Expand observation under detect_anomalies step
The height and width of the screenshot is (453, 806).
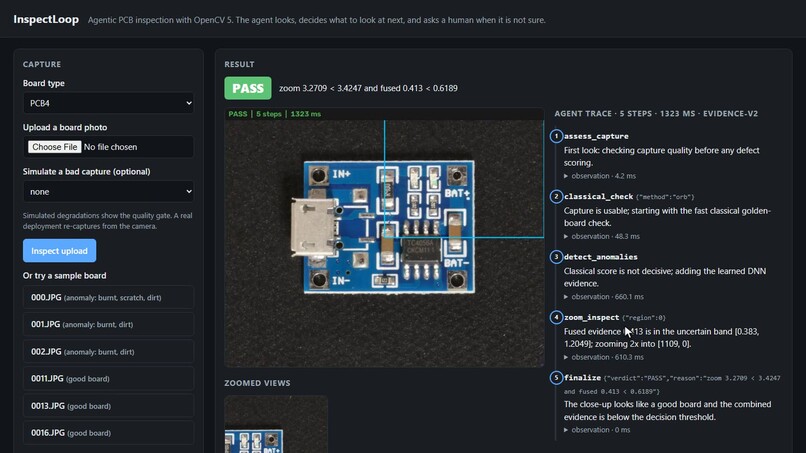click(604, 297)
